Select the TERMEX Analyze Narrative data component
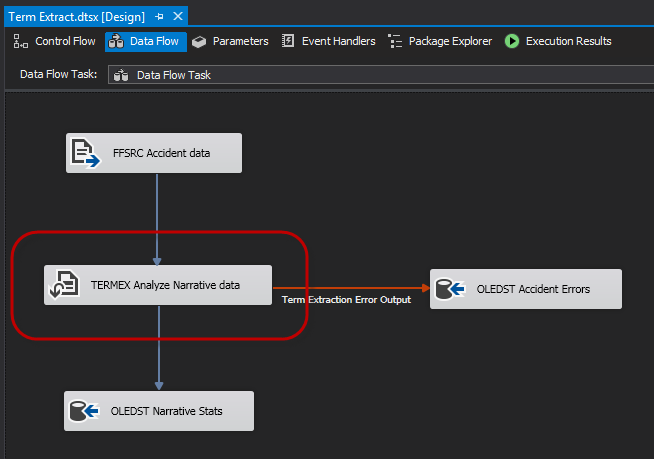 pos(158,285)
